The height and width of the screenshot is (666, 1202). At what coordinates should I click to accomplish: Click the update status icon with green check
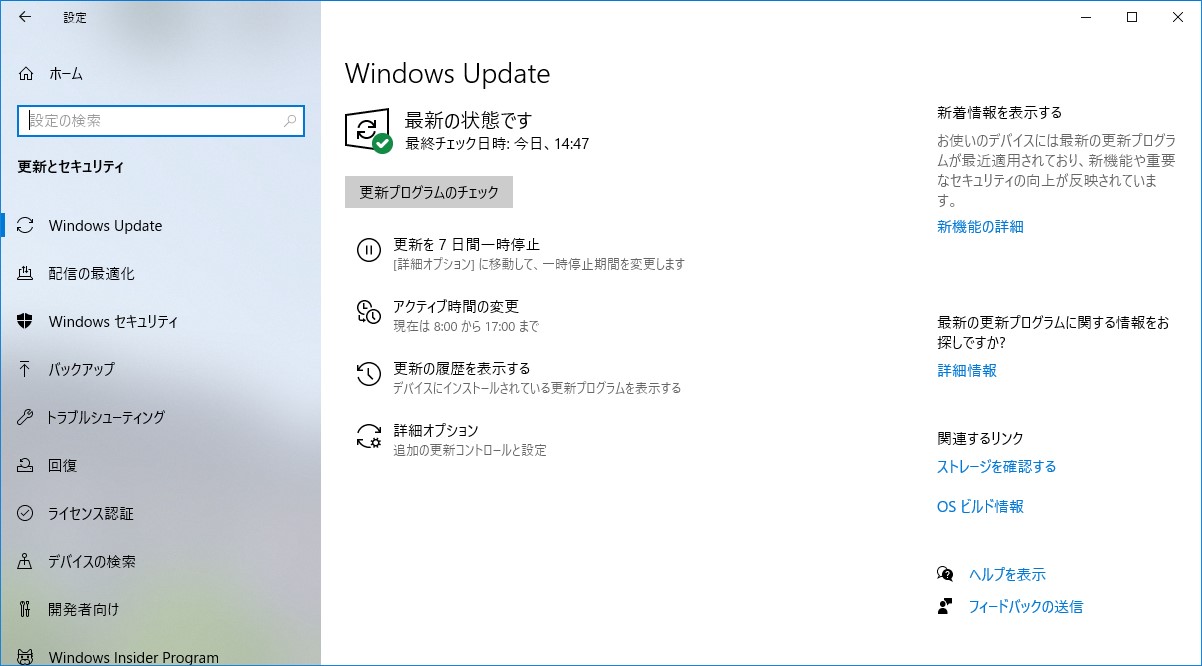point(368,130)
